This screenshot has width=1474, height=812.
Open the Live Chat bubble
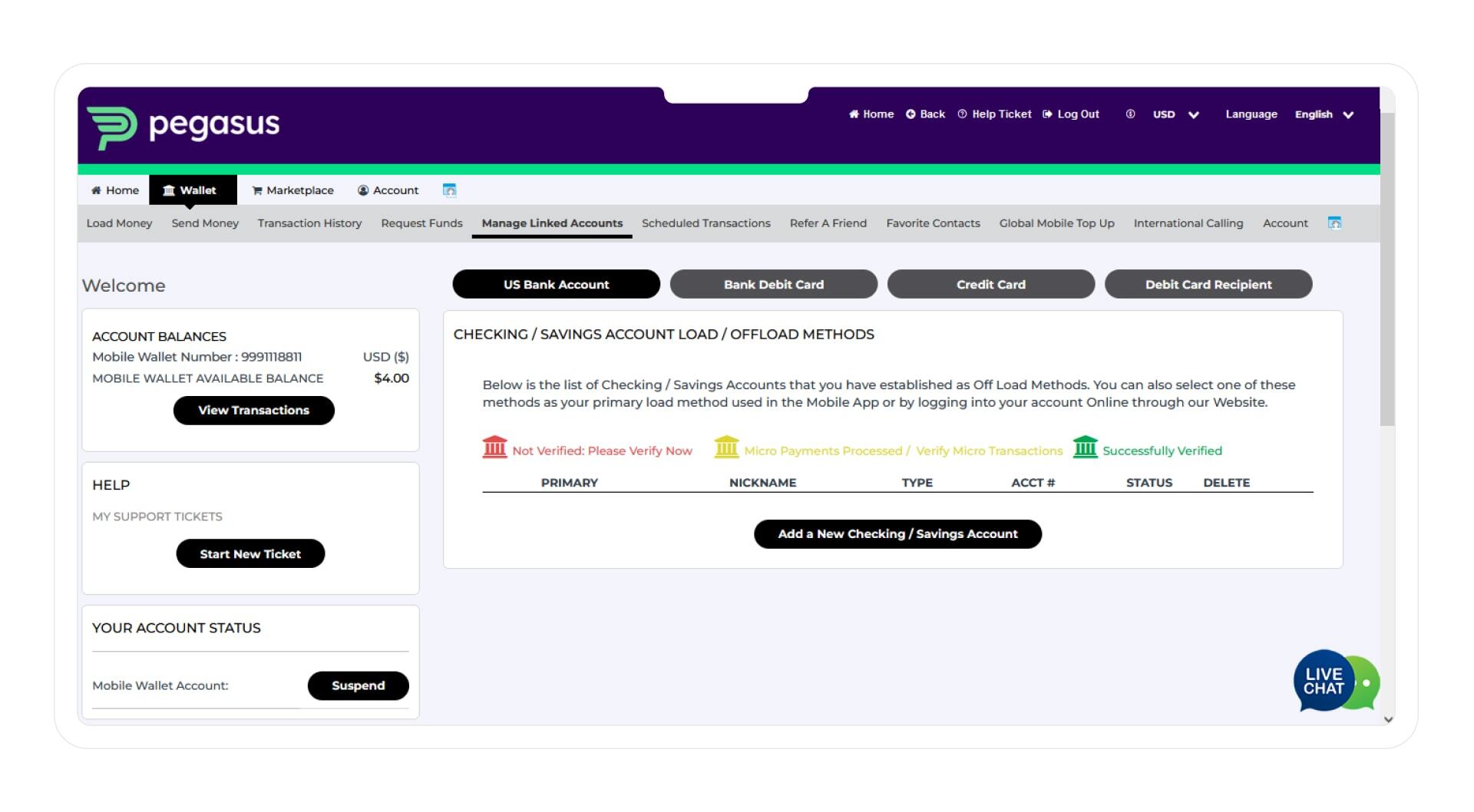tap(1336, 682)
